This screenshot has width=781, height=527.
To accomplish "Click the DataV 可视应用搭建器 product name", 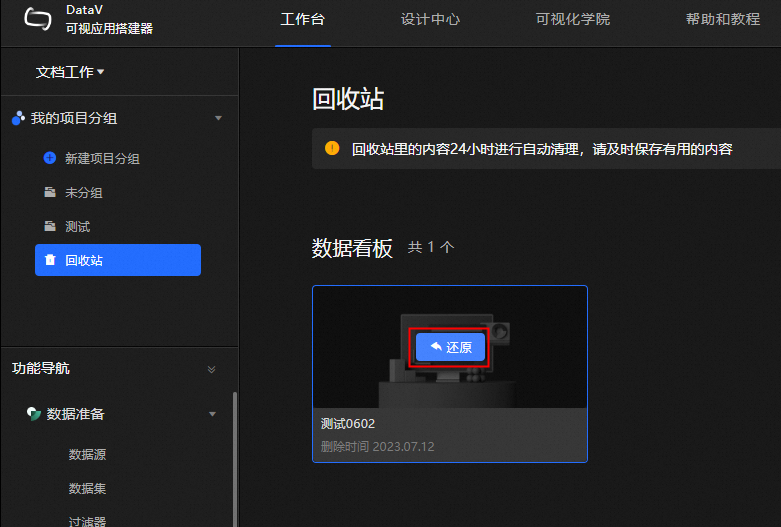I will (x=109, y=19).
